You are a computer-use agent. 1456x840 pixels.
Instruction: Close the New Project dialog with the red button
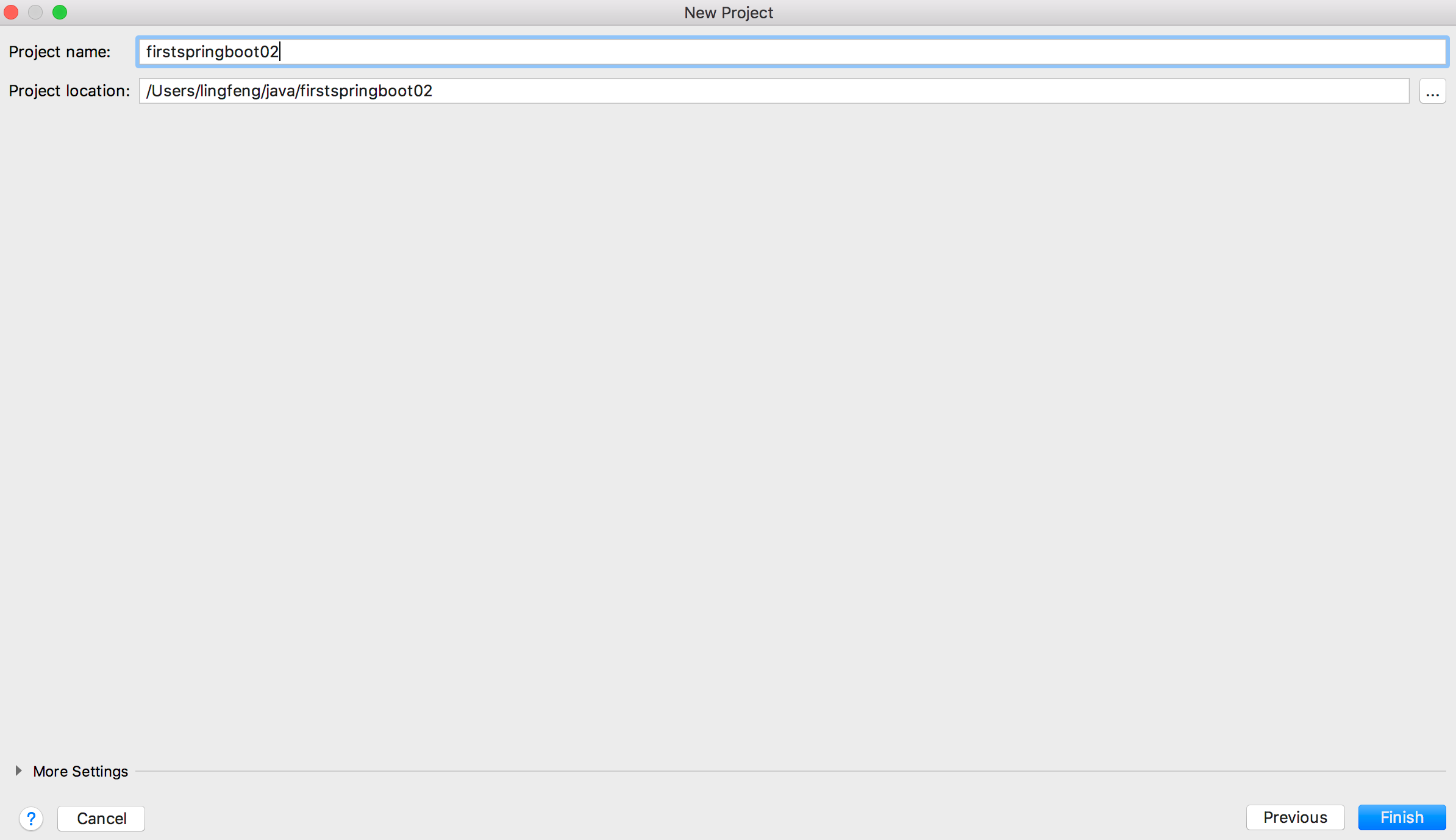tap(12, 12)
